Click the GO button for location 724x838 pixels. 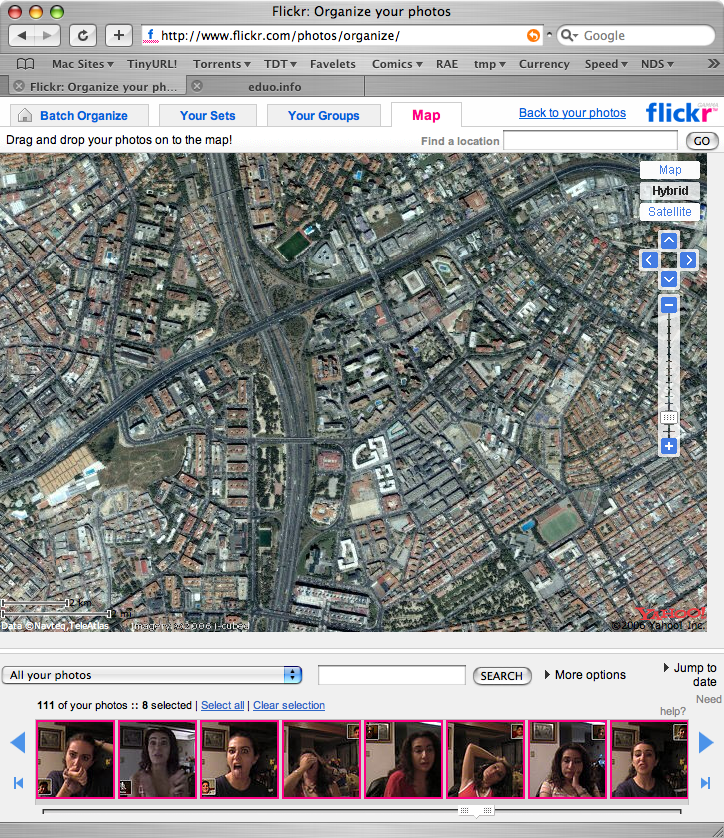(702, 141)
